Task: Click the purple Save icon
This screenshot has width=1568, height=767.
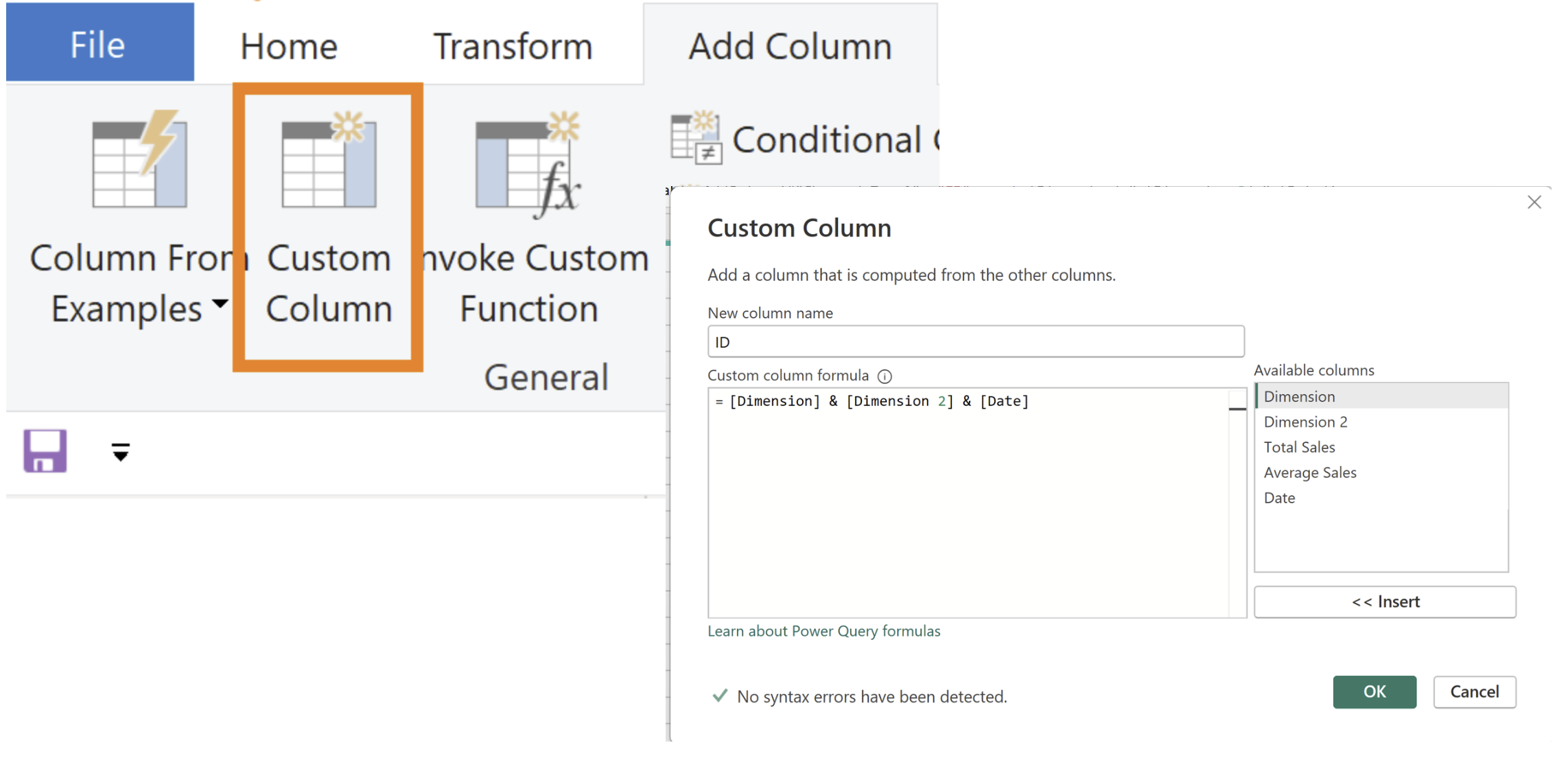Action: pyautogui.click(x=45, y=451)
